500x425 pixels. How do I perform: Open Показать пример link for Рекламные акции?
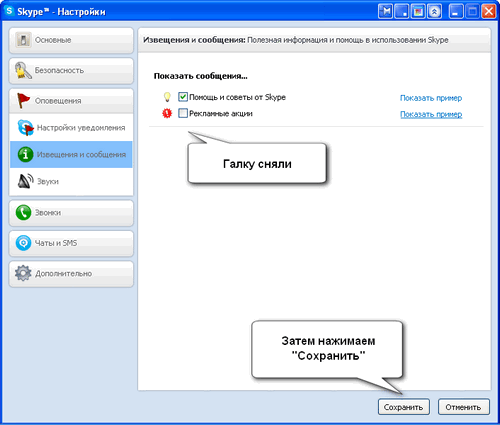click(431, 114)
